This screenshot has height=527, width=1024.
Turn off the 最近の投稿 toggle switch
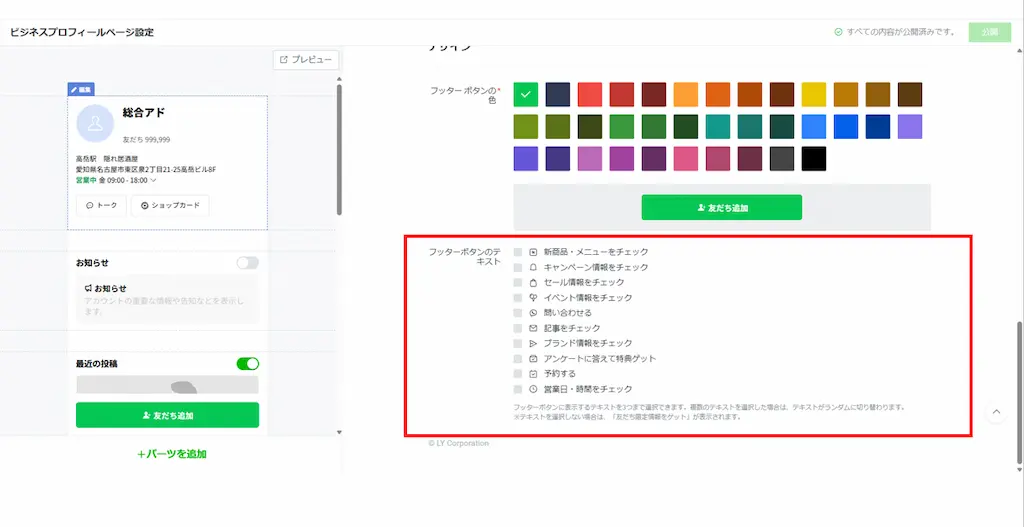coord(248,364)
